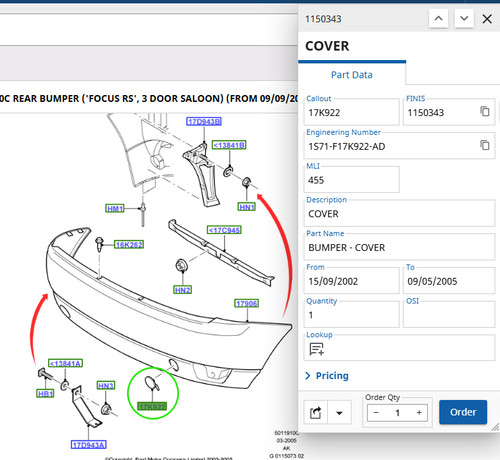The width and height of the screenshot is (500, 460).
Task: Click the Quantity field showing 1
Action: click(351, 315)
